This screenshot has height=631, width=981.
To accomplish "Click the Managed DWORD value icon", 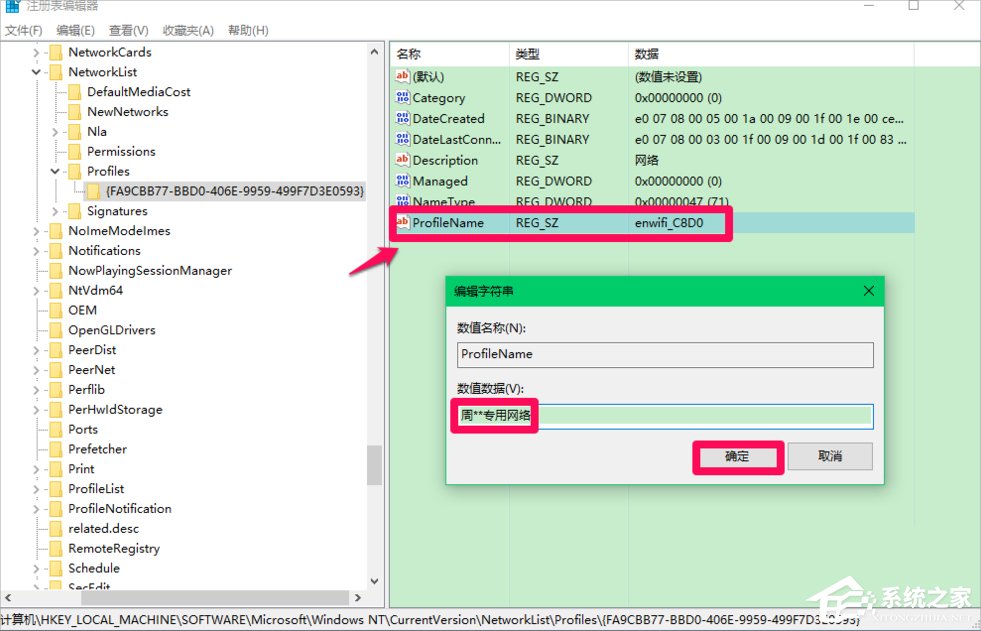I will (x=404, y=181).
